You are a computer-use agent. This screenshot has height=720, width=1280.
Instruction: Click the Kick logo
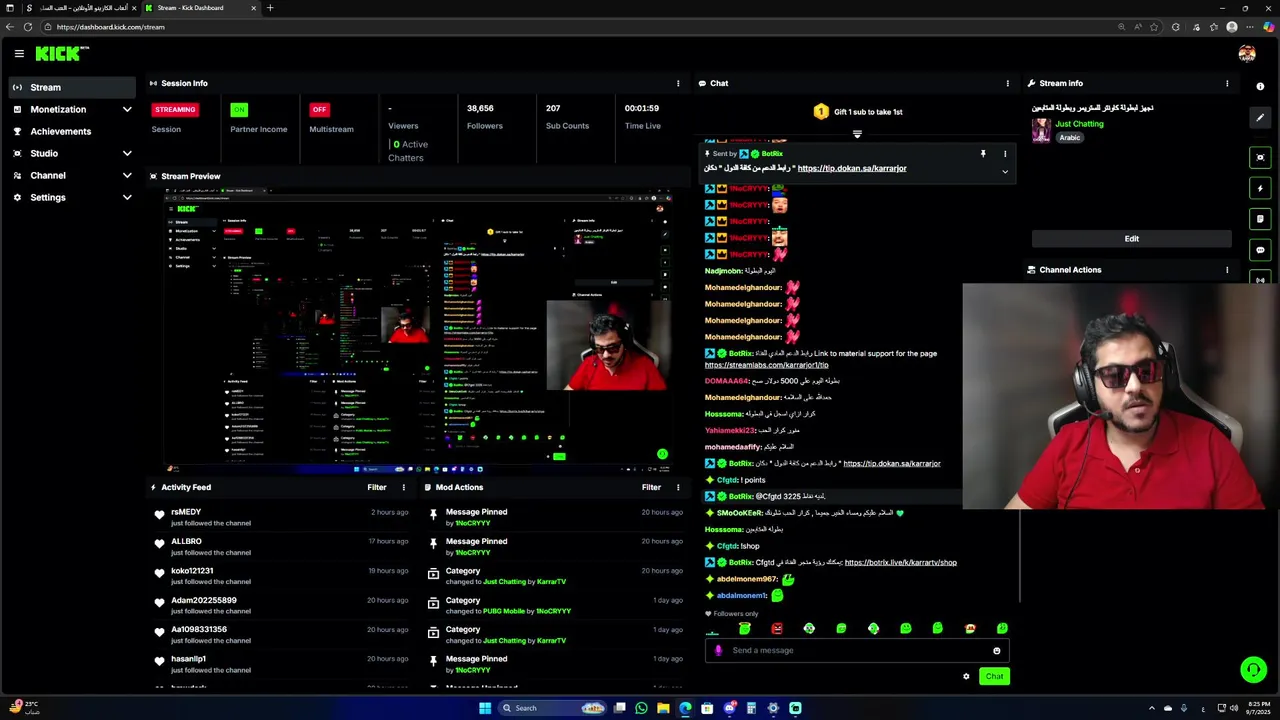(x=62, y=54)
